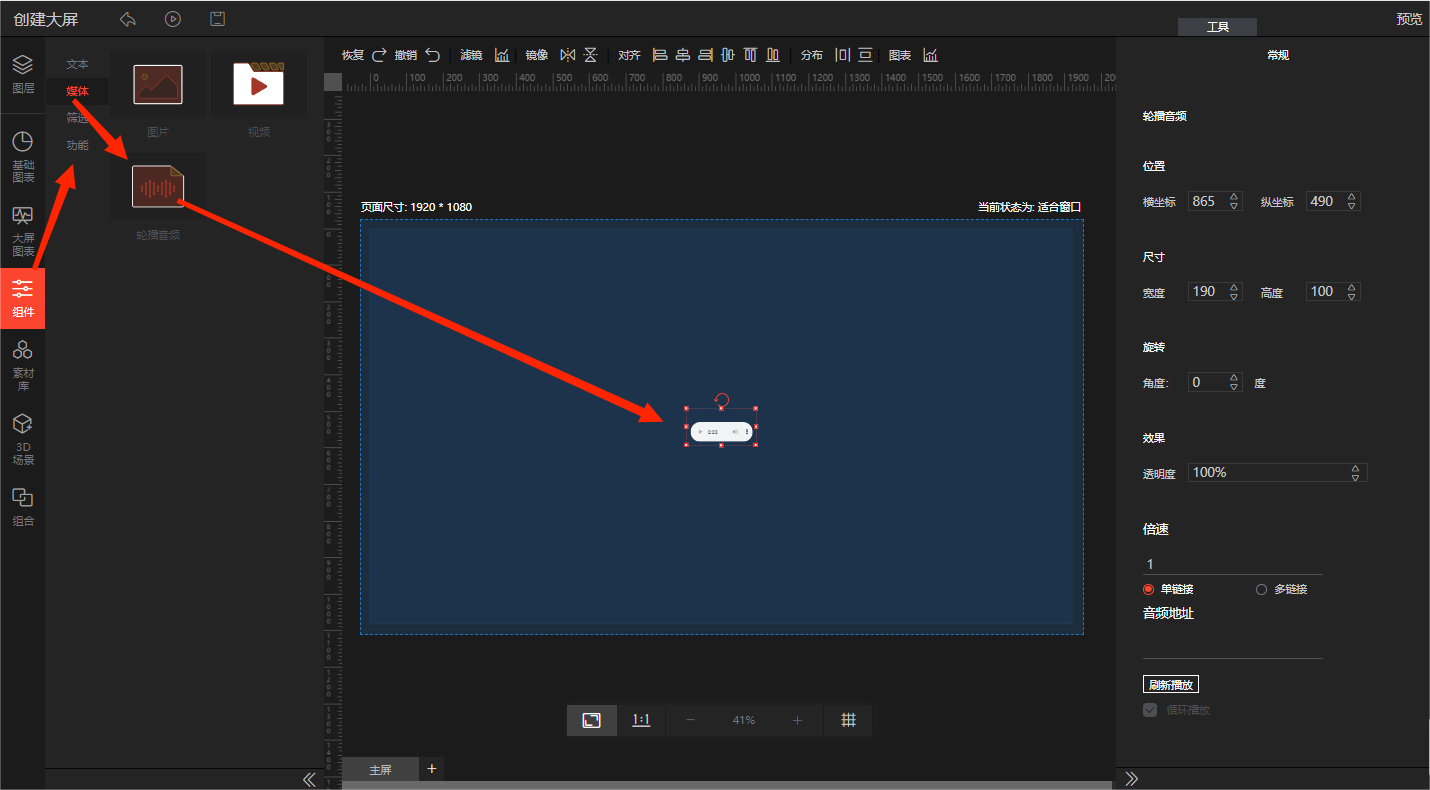Viewport: 1430px width, 790px height.
Task: Zoom in the canvas with plus
Action: tap(797, 720)
